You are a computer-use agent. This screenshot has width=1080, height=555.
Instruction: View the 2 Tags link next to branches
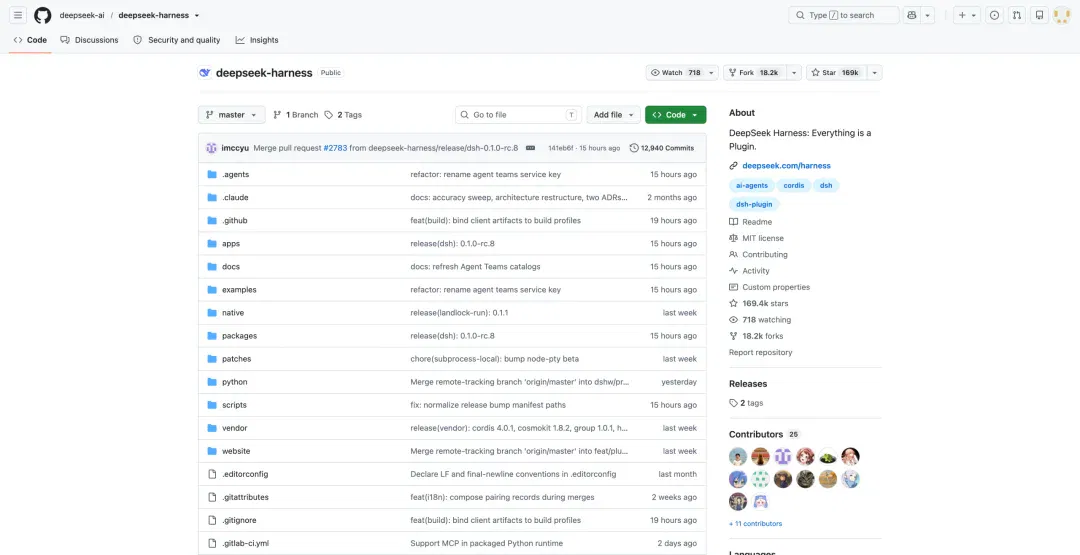(x=343, y=115)
